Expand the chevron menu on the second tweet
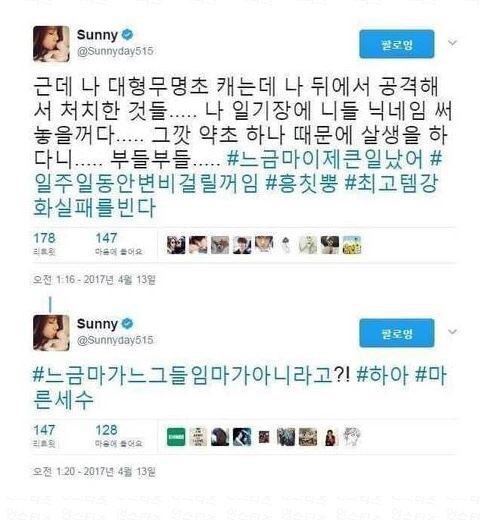Image resolution: width=480 pixels, height=520 pixels. pyautogui.click(x=452, y=331)
